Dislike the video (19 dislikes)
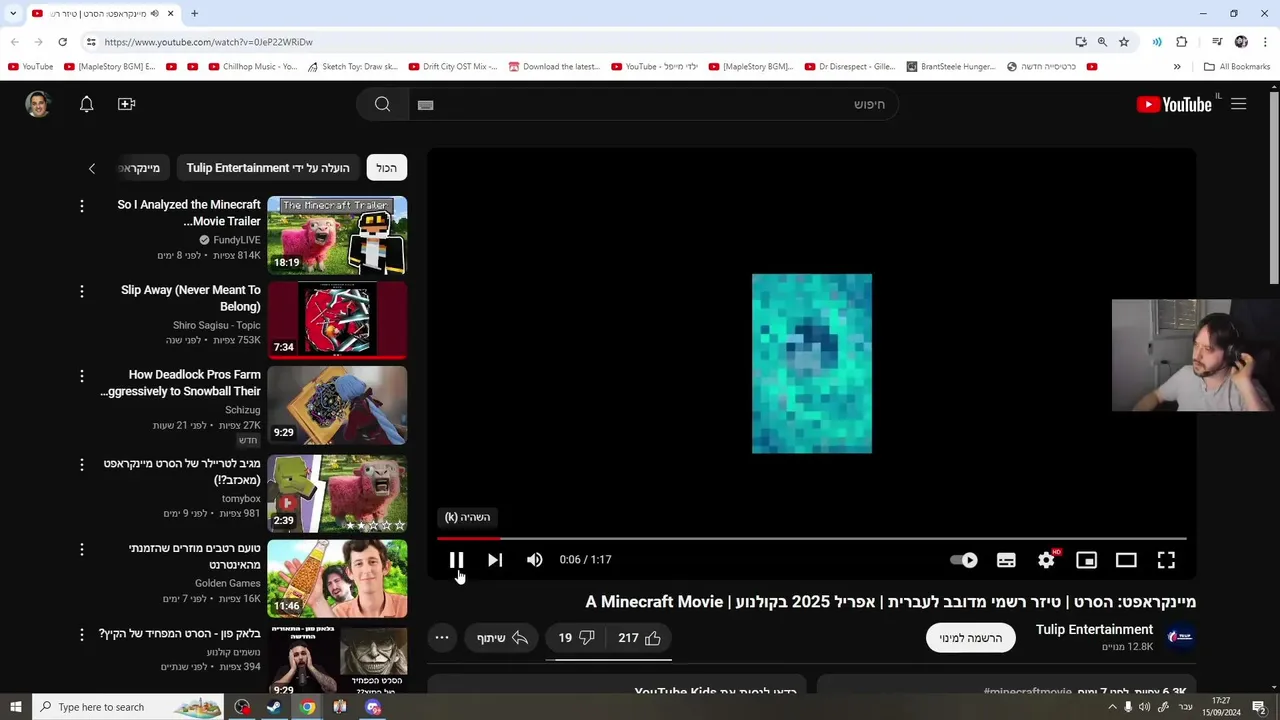This screenshot has height=720, width=1280. point(577,638)
